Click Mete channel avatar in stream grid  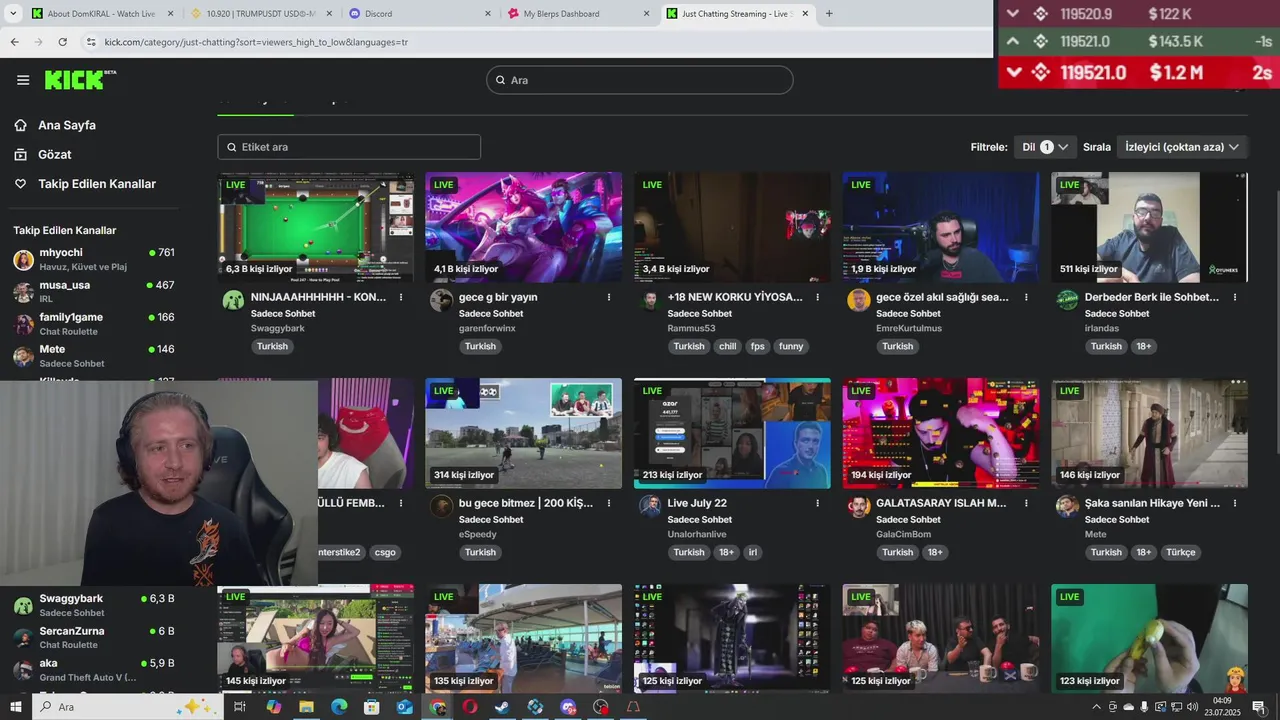[1067, 506]
